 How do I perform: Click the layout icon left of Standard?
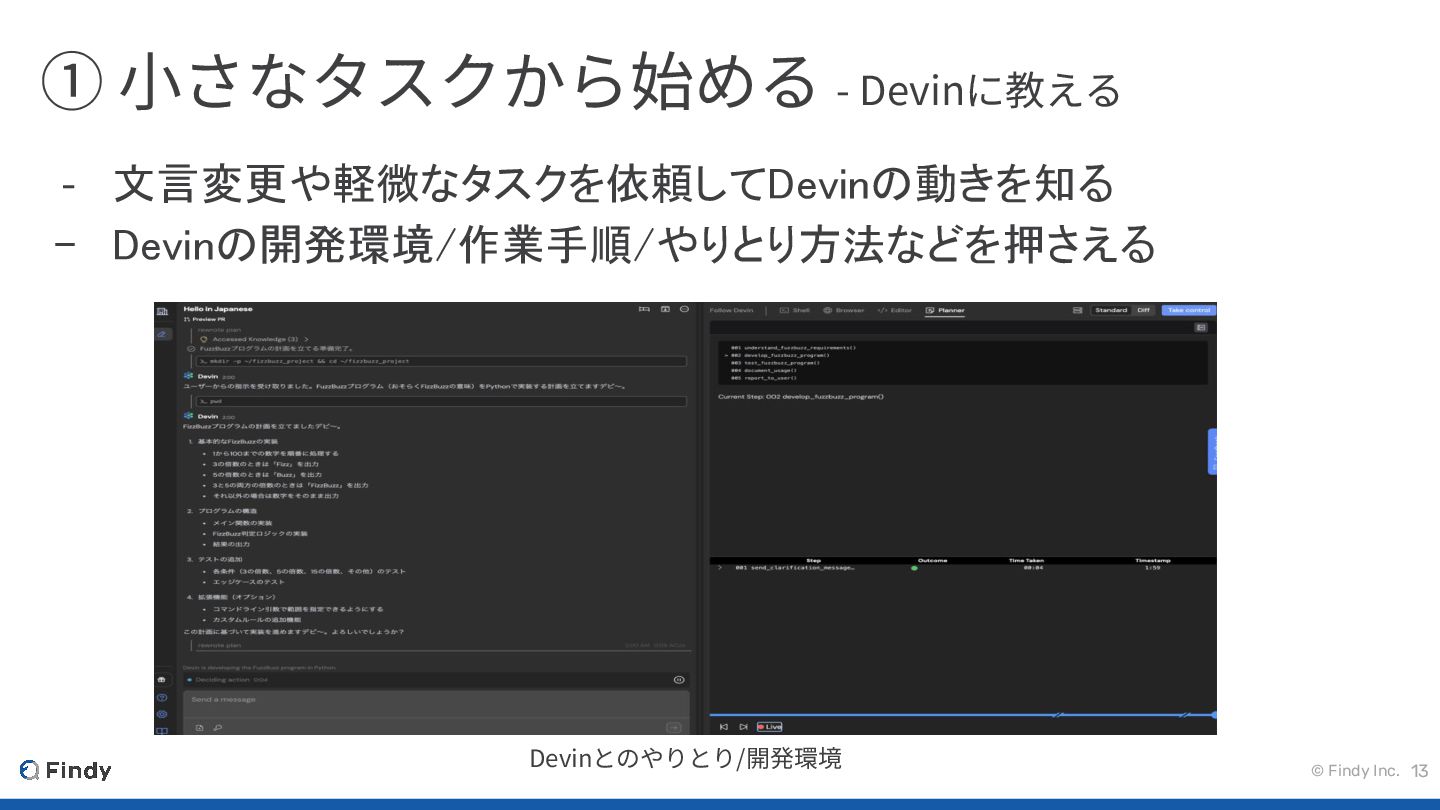point(1077,311)
